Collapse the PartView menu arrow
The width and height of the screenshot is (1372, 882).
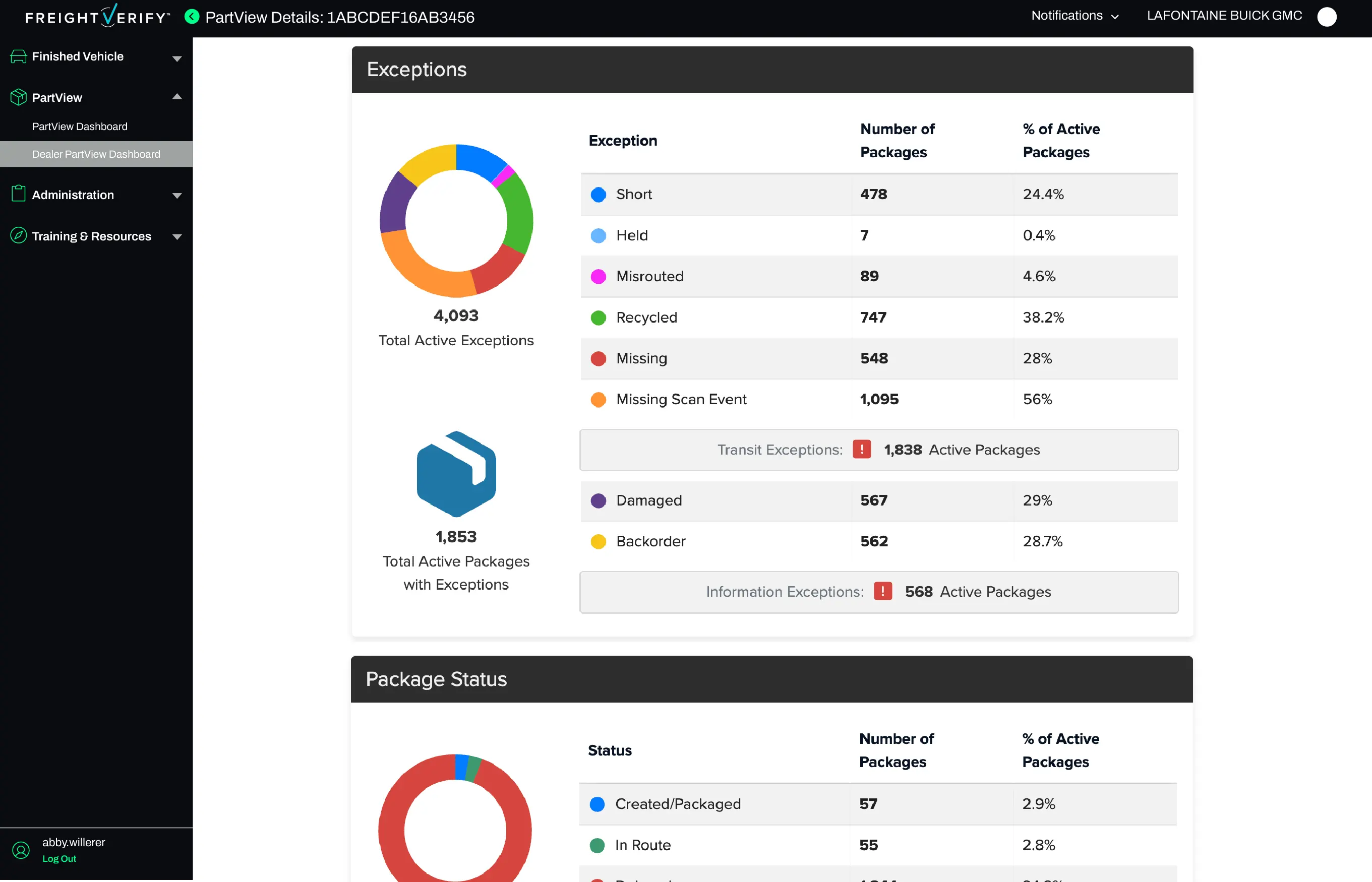tap(177, 97)
